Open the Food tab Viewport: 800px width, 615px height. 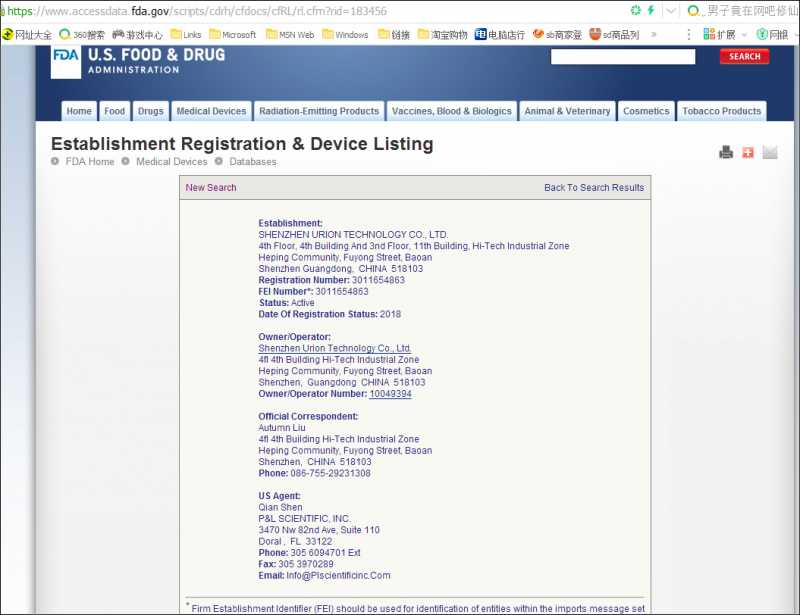pos(114,111)
